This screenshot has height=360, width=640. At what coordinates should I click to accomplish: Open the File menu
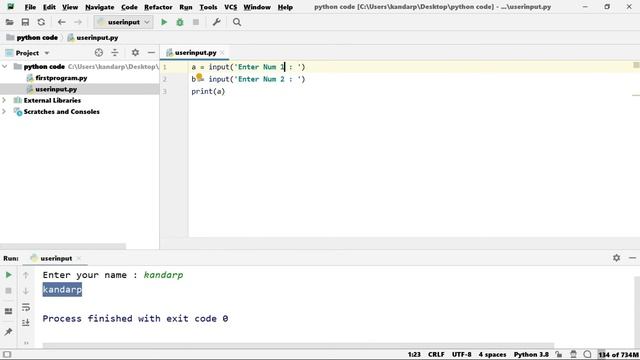point(30,7)
